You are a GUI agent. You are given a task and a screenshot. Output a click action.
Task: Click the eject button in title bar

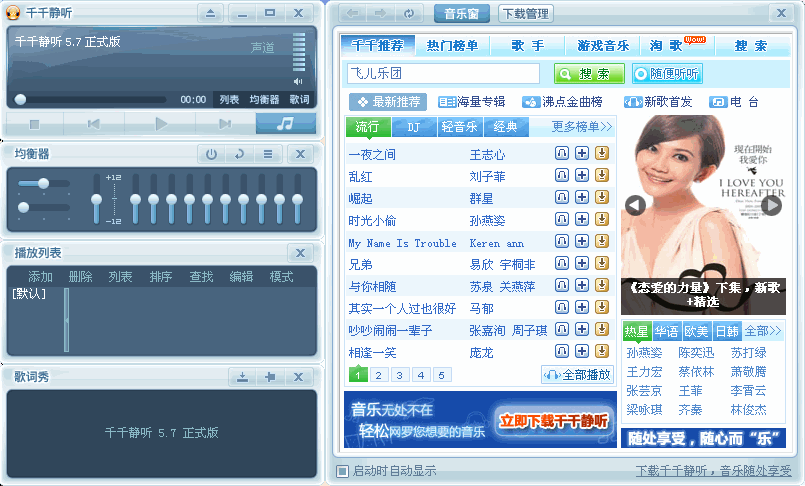(x=210, y=13)
